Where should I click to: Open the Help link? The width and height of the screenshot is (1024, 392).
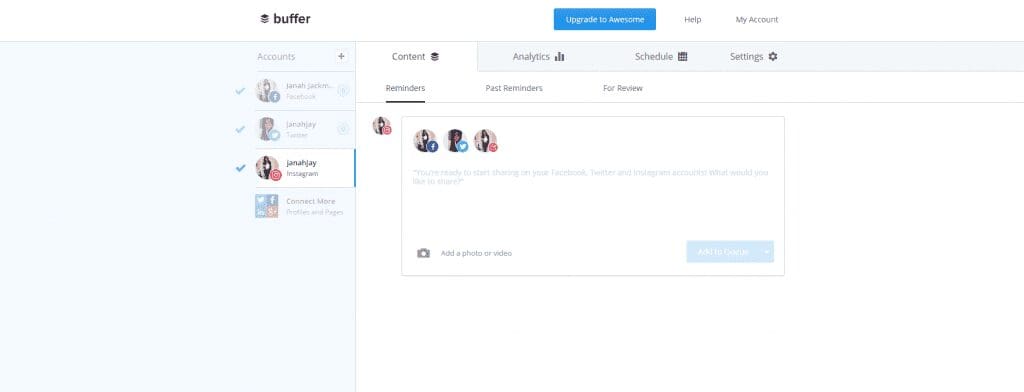coord(692,20)
